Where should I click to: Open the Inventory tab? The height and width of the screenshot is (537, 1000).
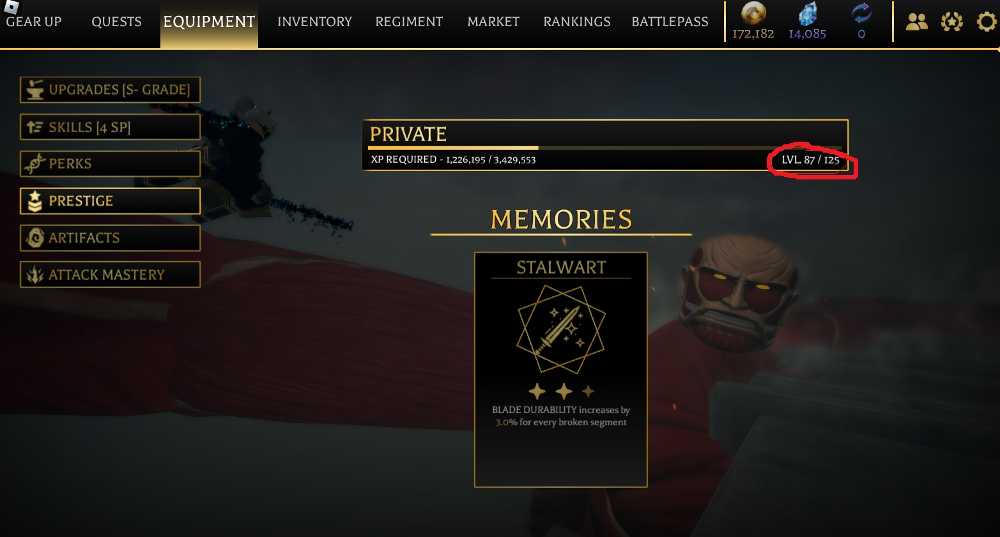pyautogui.click(x=314, y=22)
